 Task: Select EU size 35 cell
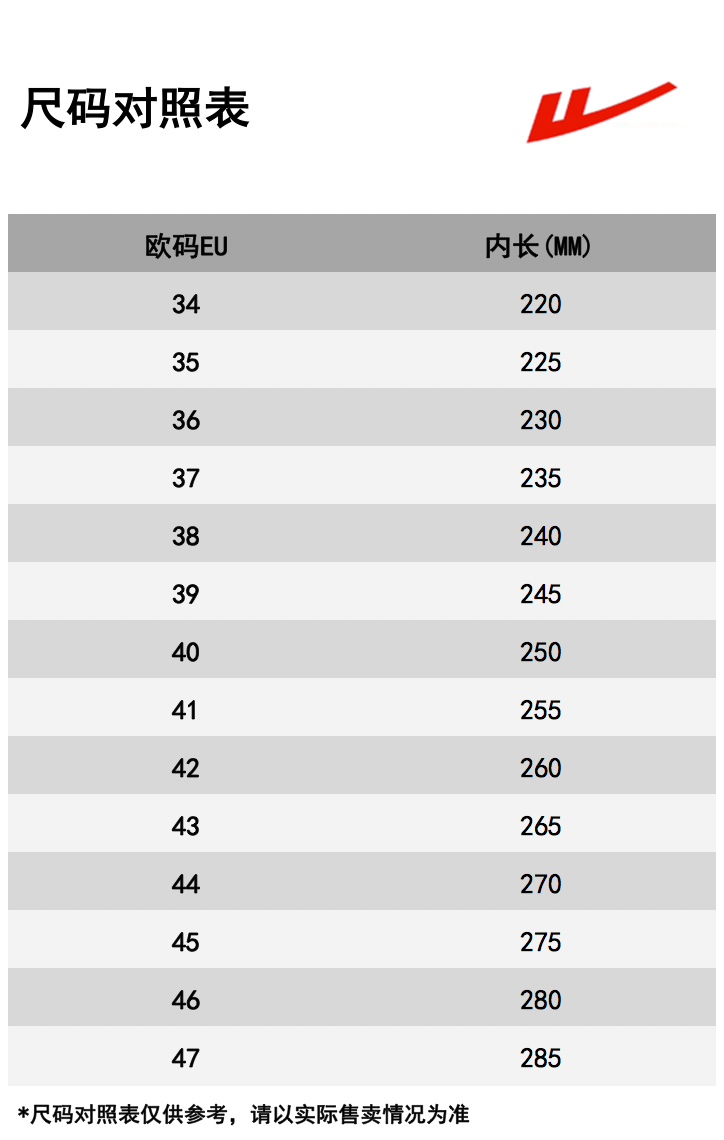pos(186,362)
